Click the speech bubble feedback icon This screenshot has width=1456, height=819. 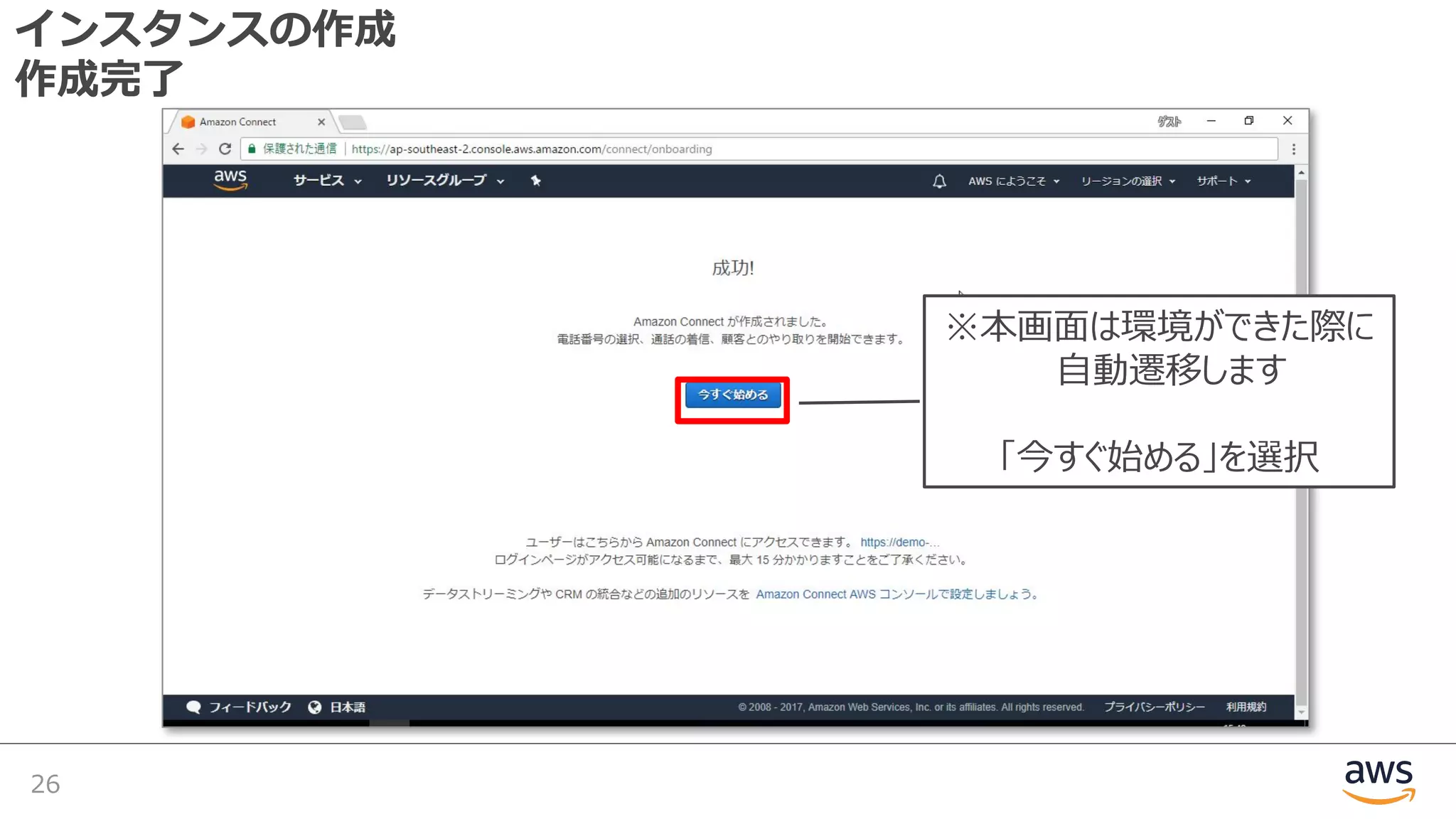(193, 707)
